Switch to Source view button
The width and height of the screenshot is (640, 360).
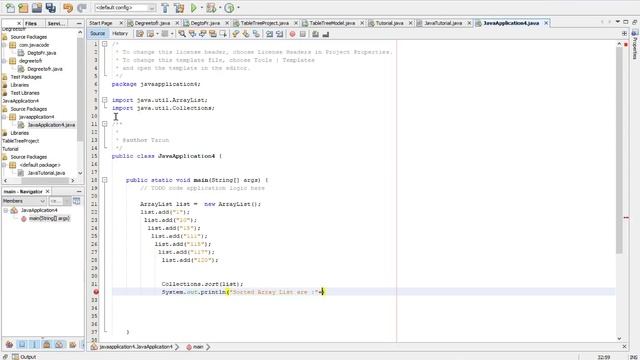click(98, 33)
